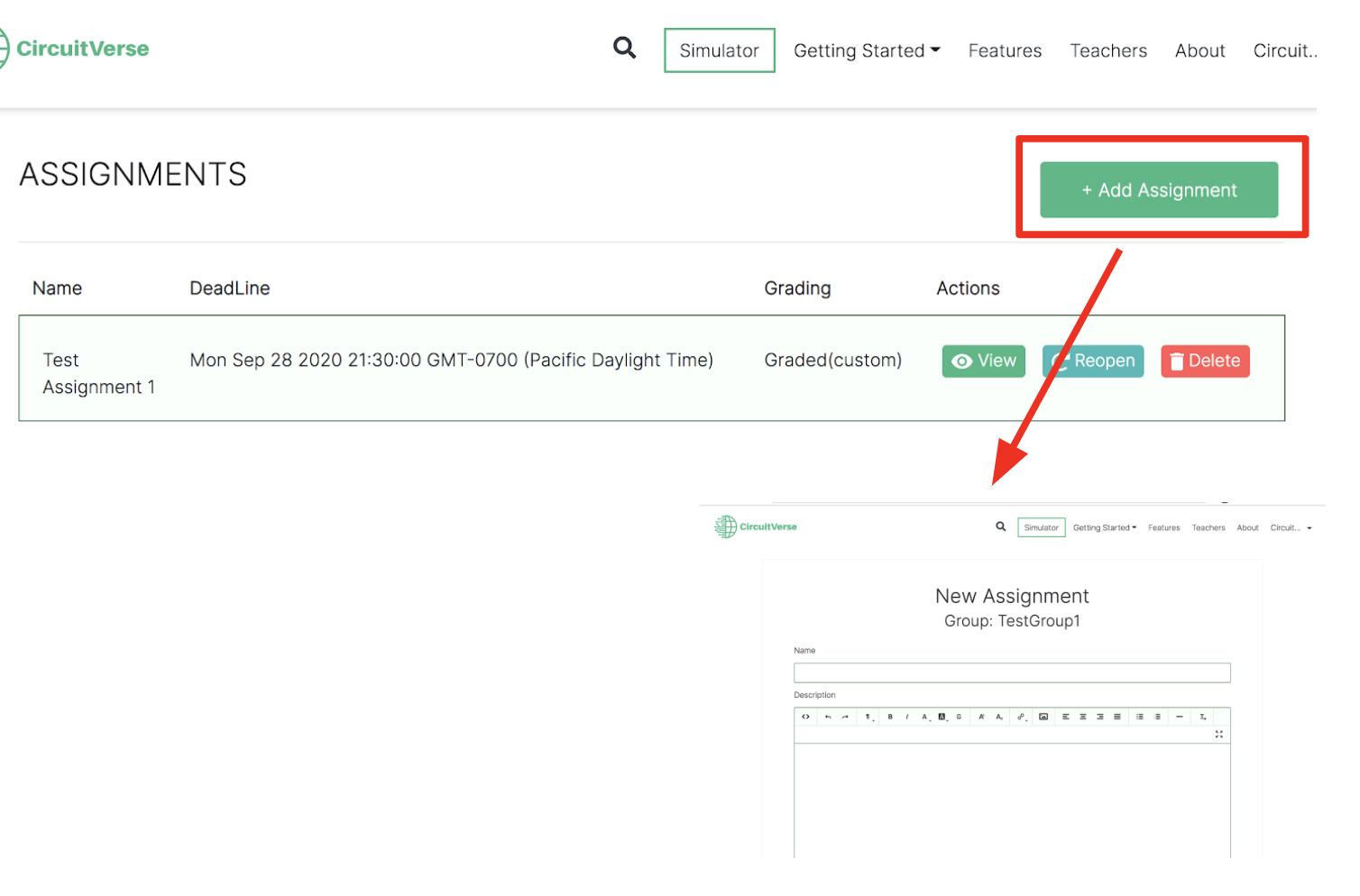This screenshot has width=1360, height=896.
Task: Toggle italic formatting in description editor
Action: (906, 717)
